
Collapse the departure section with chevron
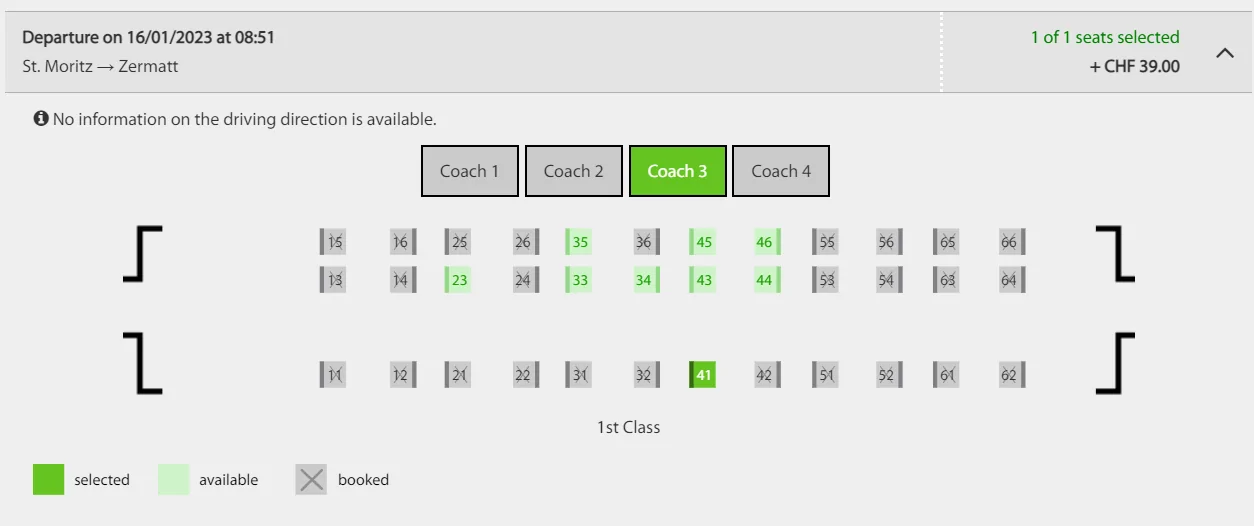(x=1224, y=53)
